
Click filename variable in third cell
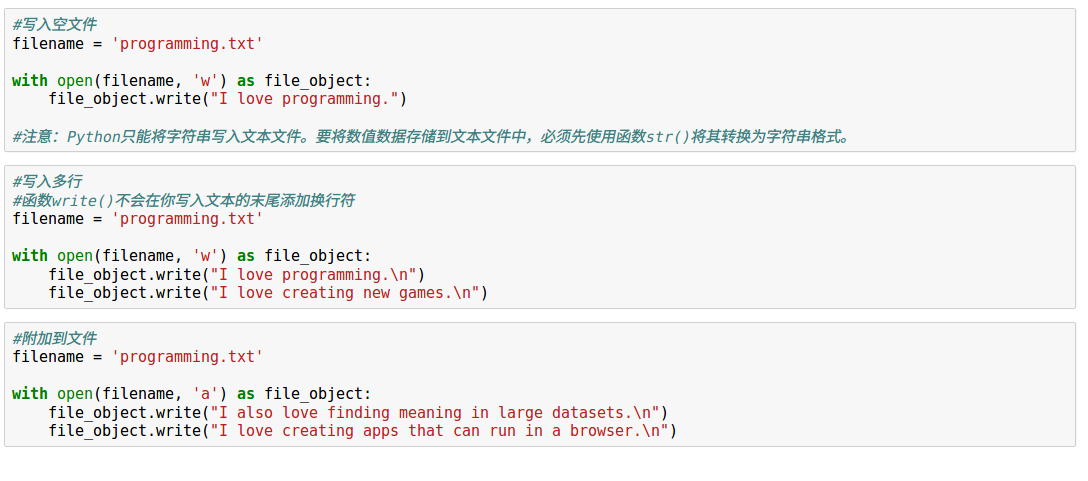[x=48, y=357]
